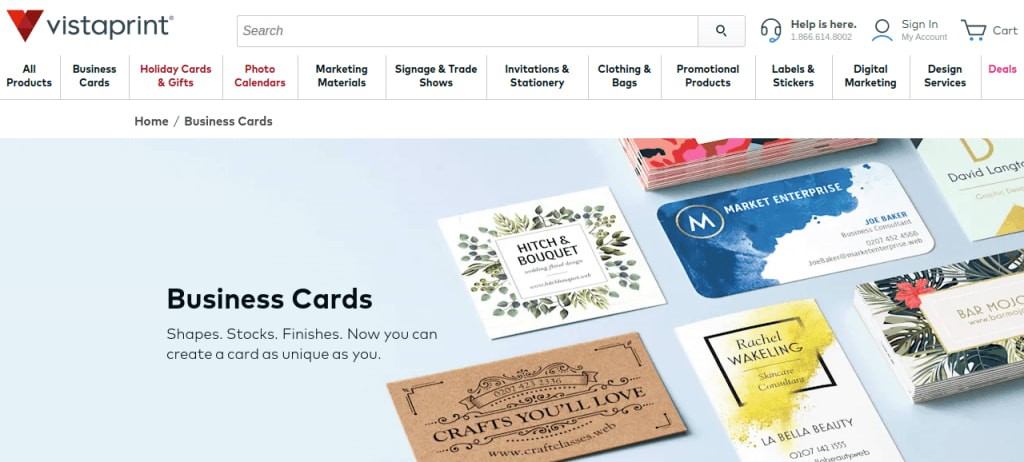Viewport: 1024px width, 462px height.
Task: Open the Promotional Products menu
Action: 708,76
